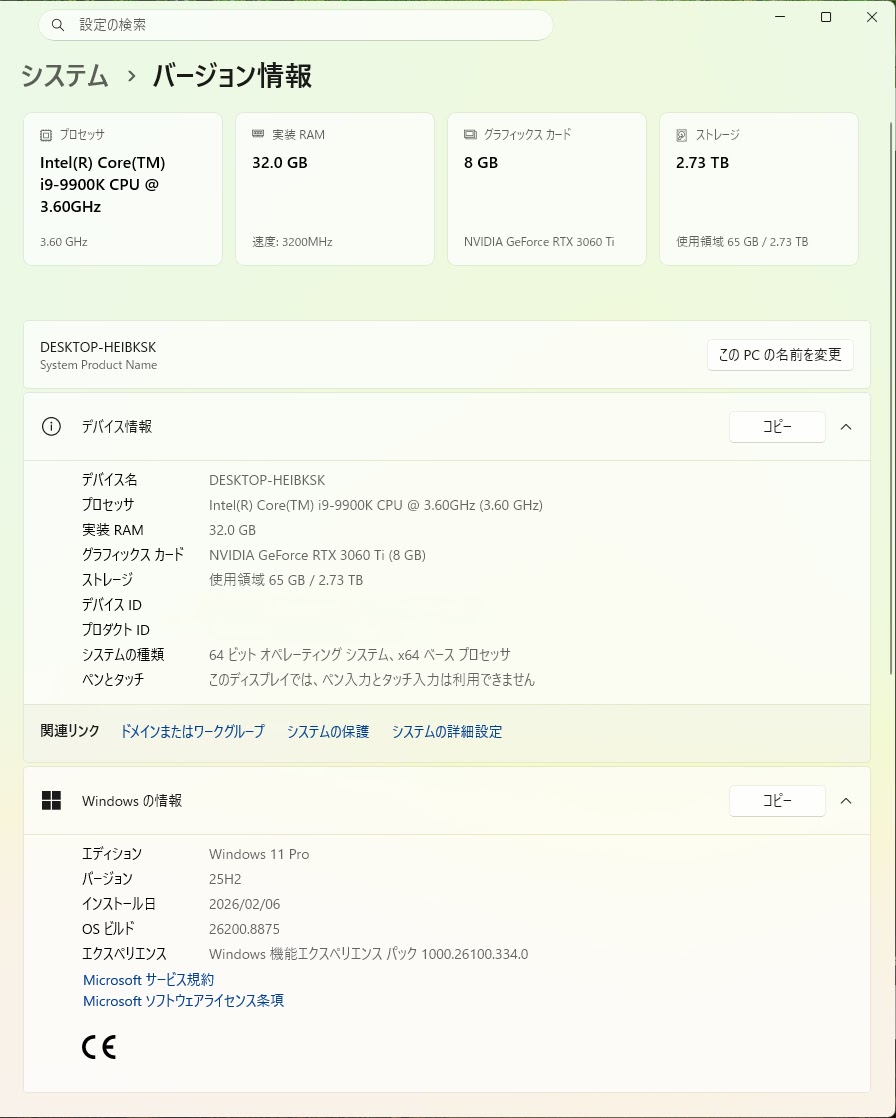Viewport: 896px width, 1118px height.
Task: Open システムの保護 link
Action: [x=328, y=732]
